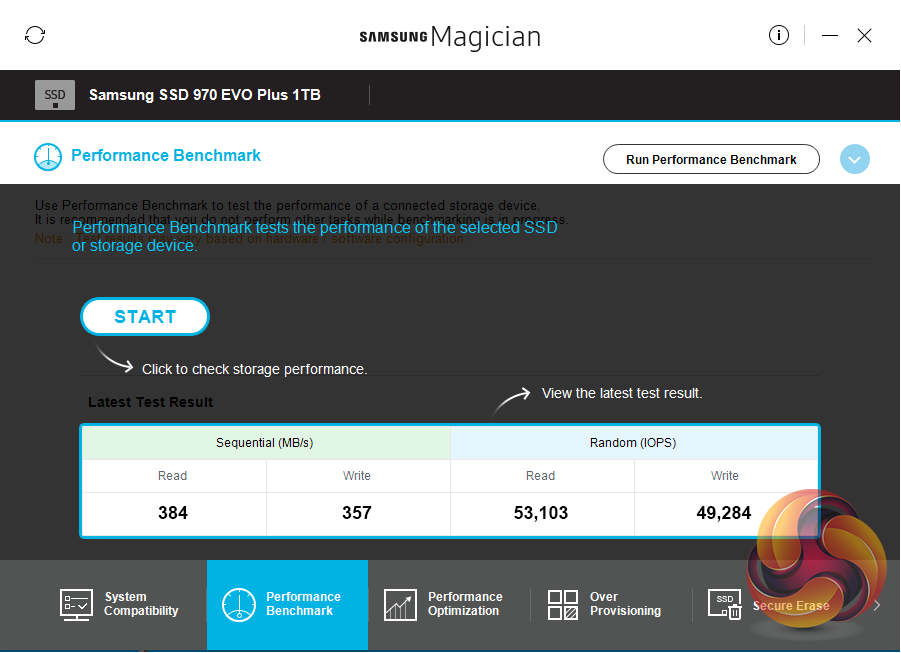This screenshot has height=653, width=901.
Task: Click the refresh icon in title bar
Action: pos(35,35)
